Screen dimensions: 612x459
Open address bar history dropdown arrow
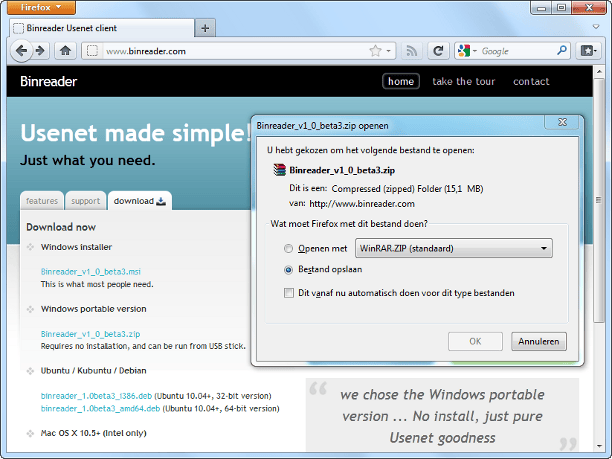(388, 51)
